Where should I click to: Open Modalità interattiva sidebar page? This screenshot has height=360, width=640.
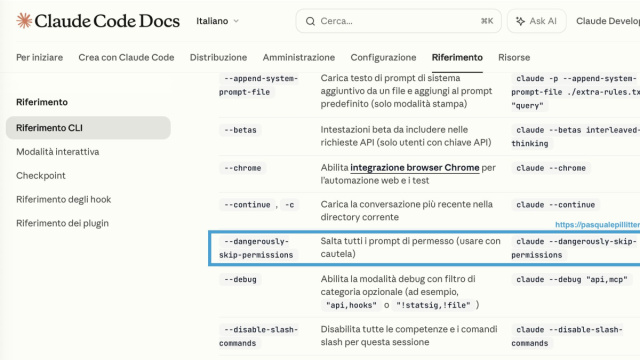click(58, 152)
